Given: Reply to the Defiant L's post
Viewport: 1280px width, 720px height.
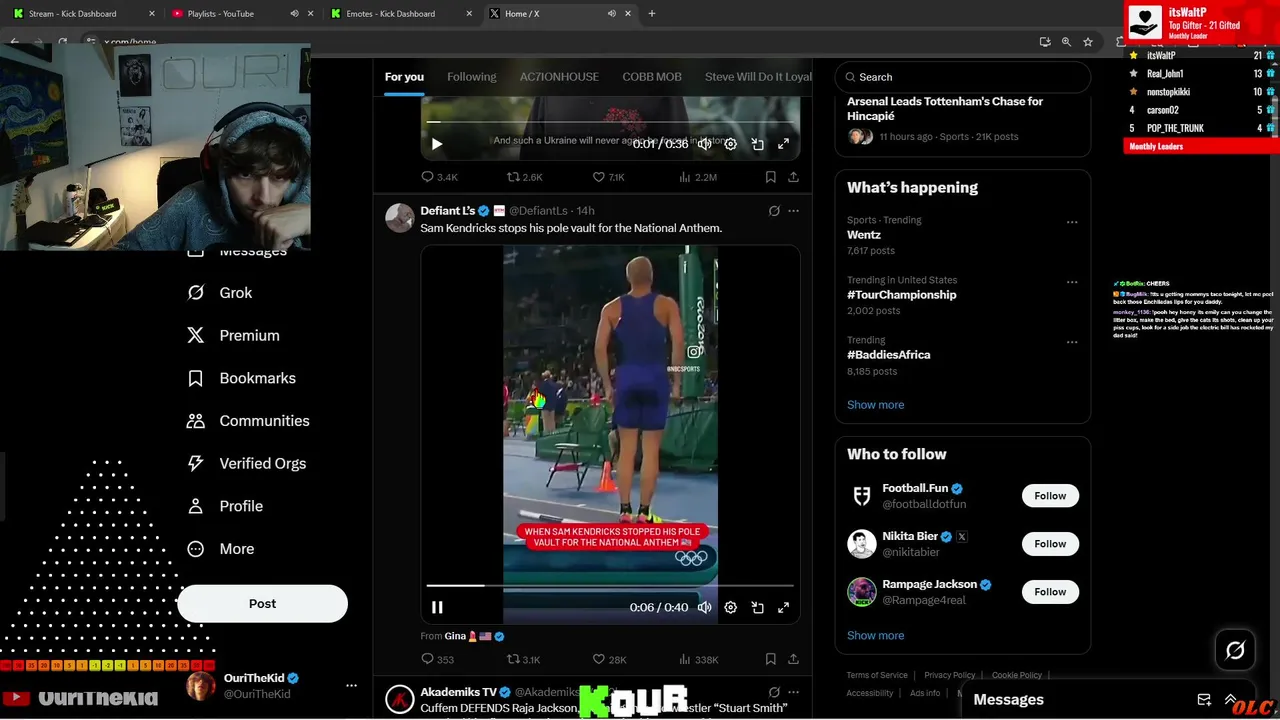Looking at the screenshot, I should pyautogui.click(x=438, y=659).
